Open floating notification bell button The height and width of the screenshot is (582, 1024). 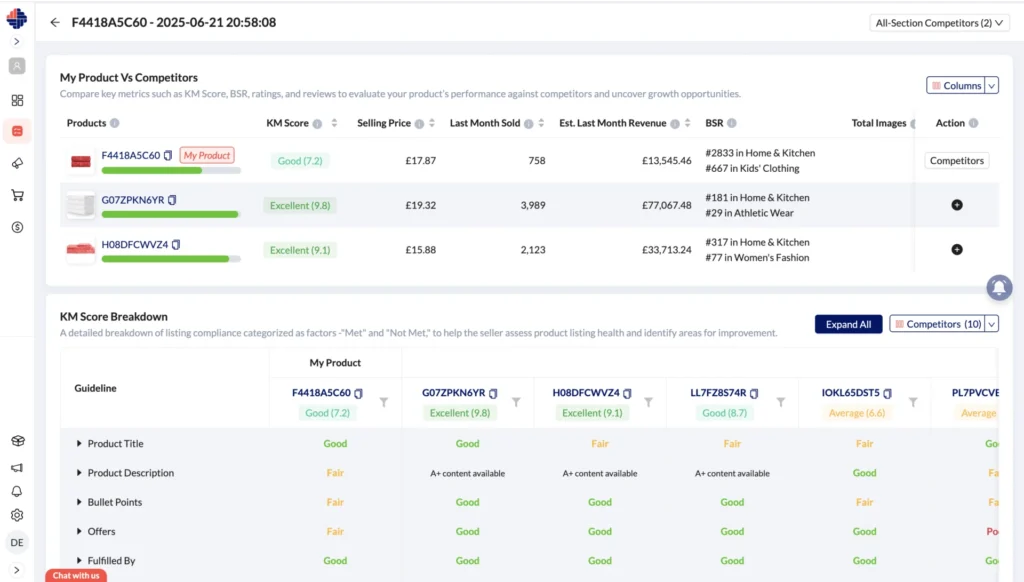click(x=999, y=287)
